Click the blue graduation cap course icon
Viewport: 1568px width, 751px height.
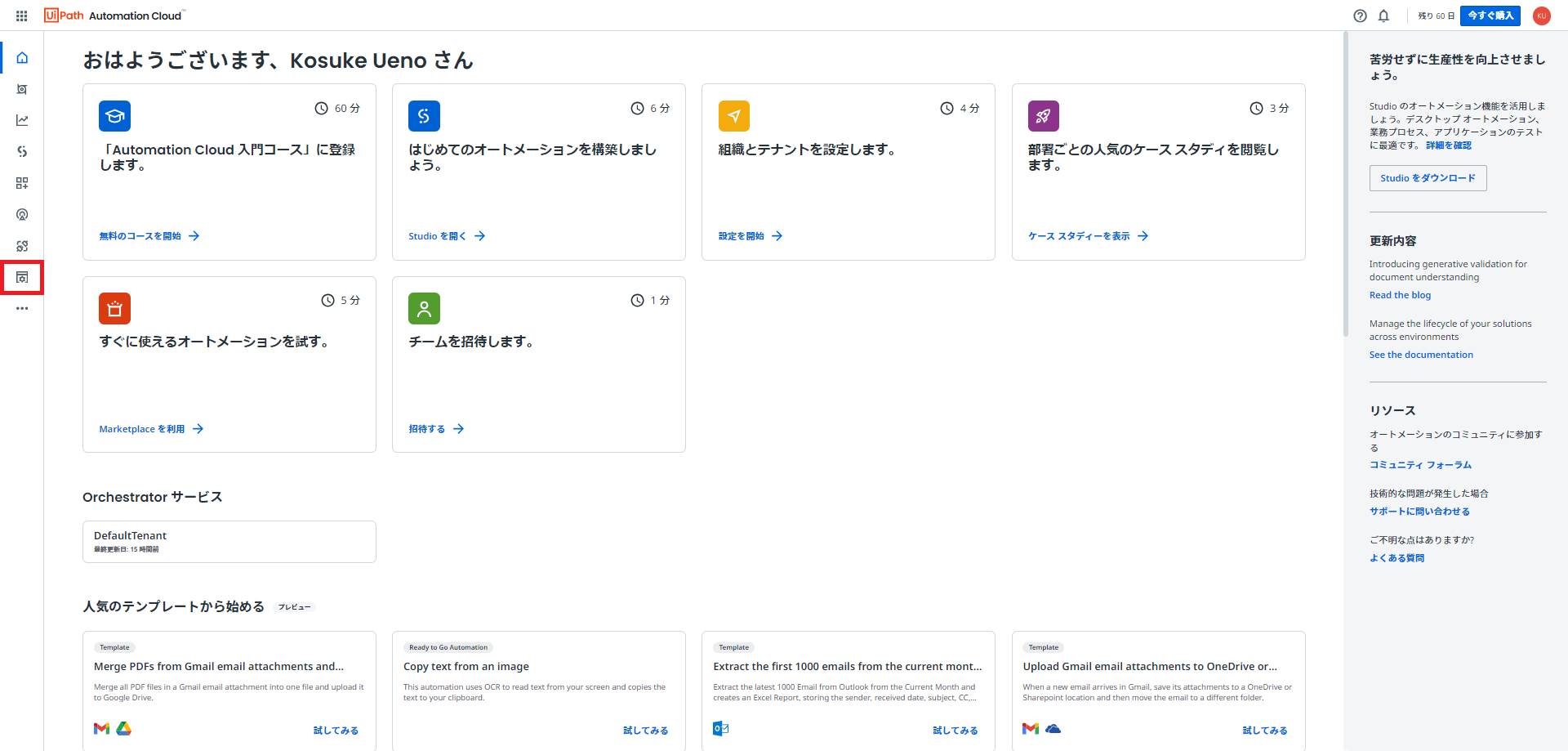(x=114, y=116)
